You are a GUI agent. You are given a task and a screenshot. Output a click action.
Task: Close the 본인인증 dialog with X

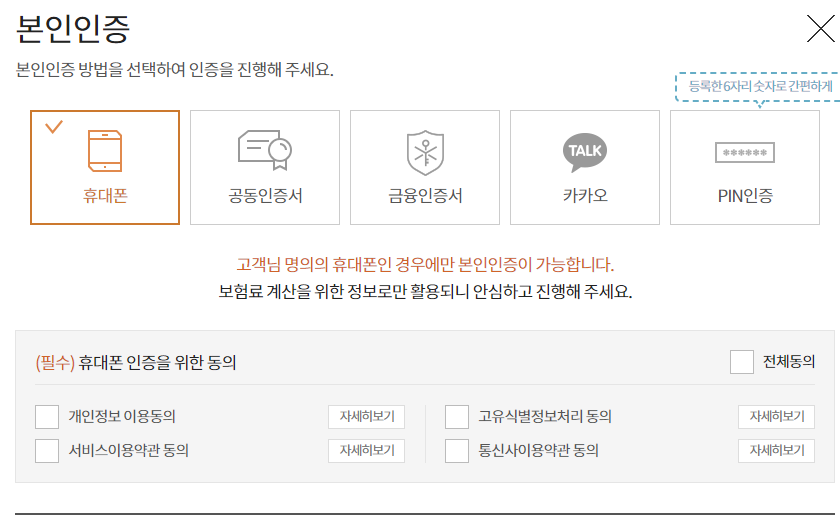821,28
